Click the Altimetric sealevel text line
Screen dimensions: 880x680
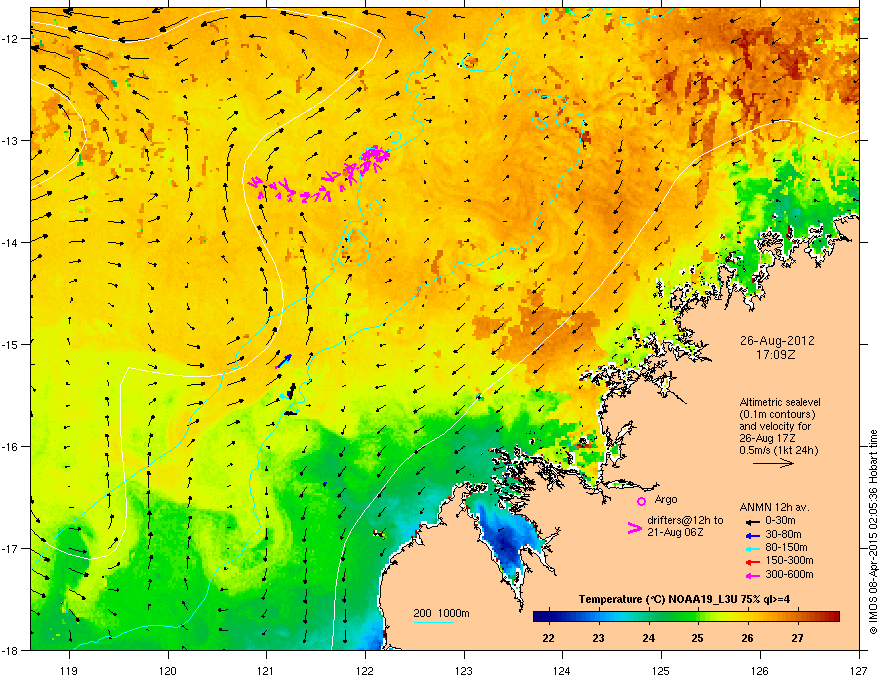pyautogui.click(x=780, y=402)
